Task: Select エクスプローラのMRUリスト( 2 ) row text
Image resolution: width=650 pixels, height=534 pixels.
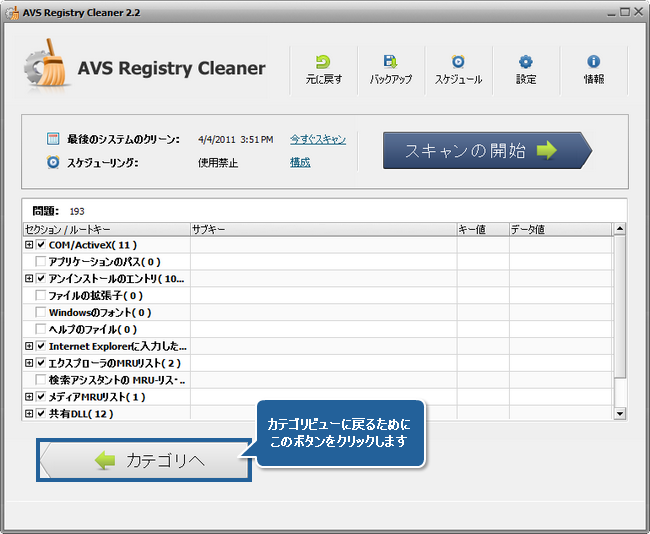Action: tap(115, 363)
